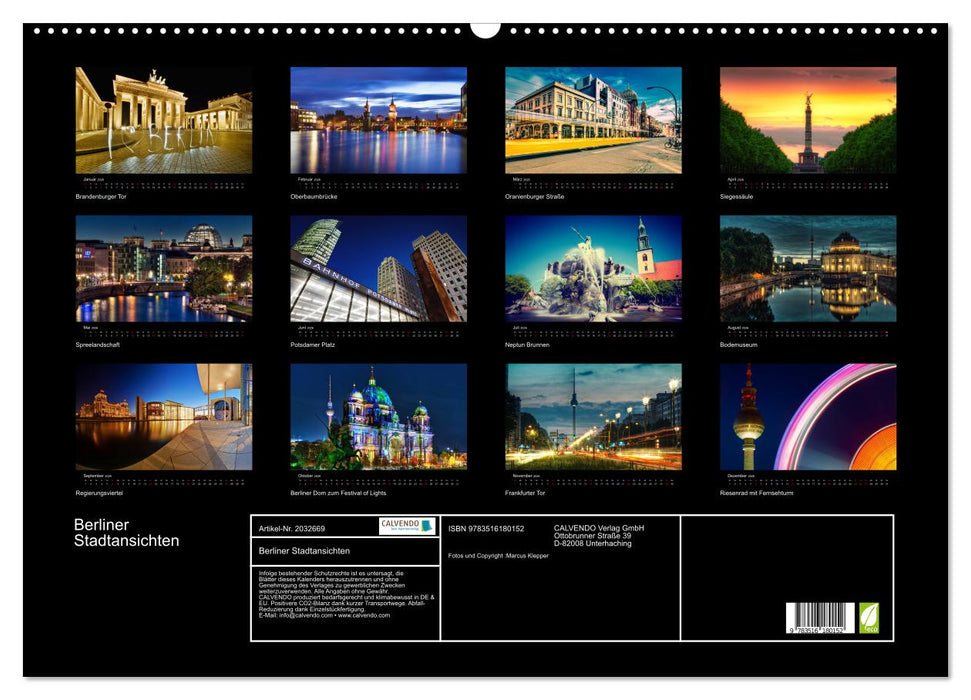The width and height of the screenshot is (971, 700).
Task: Click the Artikel-Nr. 2032669 text
Action: [292, 528]
